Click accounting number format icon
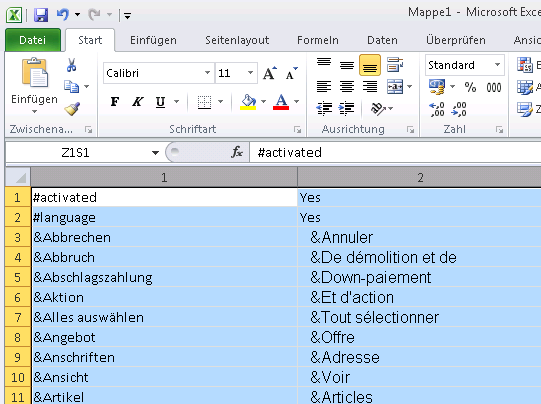 [x=437, y=87]
